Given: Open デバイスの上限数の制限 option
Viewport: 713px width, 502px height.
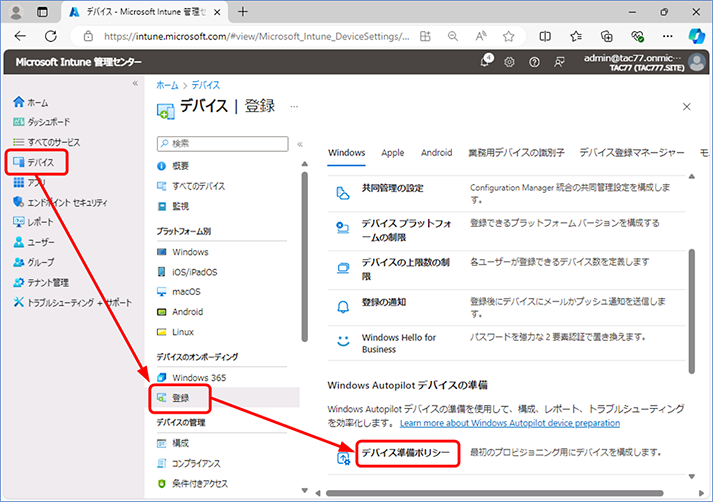Looking at the screenshot, I should (406, 269).
